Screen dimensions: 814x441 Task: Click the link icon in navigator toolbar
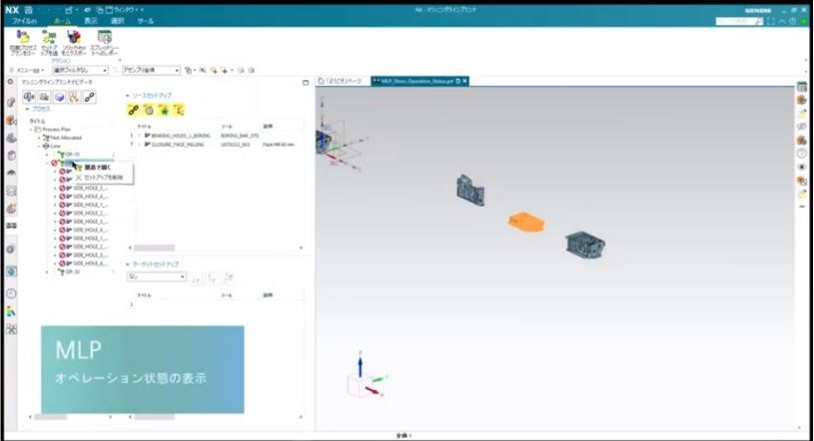click(89, 97)
